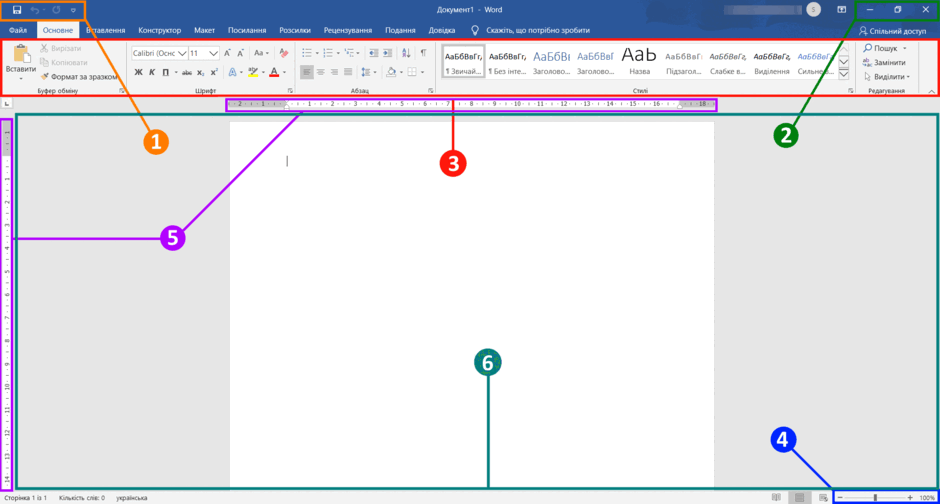Clear all formatting with eraser icon
The width and height of the screenshot is (940, 504).
(x=284, y=53)
